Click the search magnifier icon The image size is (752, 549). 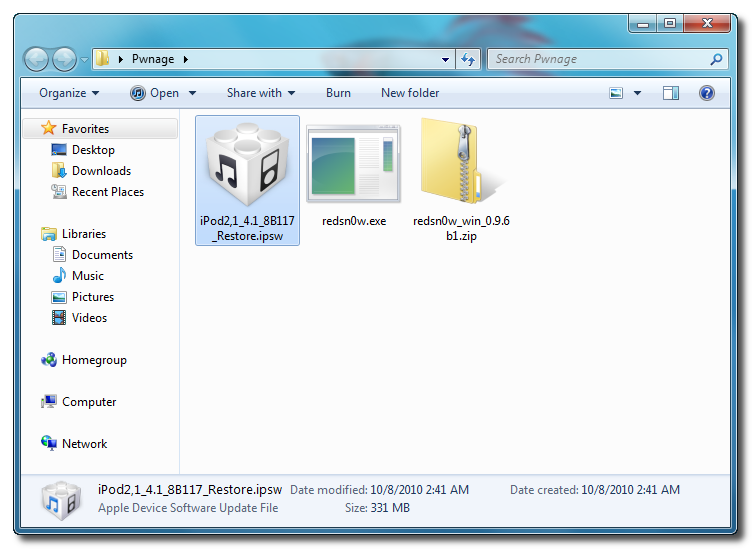pyautogui.click(x=716, y=59)
